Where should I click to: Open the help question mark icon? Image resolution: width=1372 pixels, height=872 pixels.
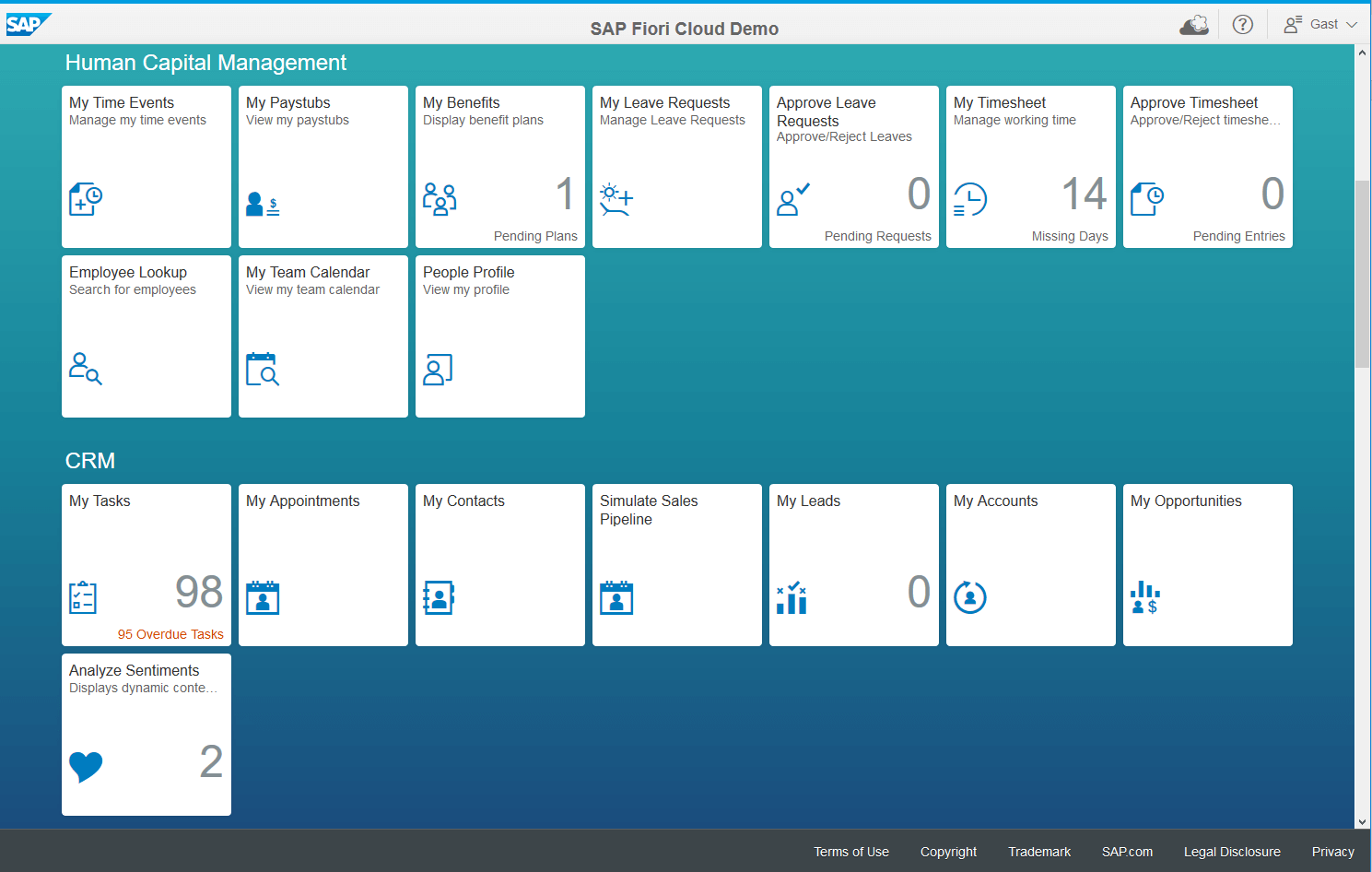click(1243, 25)
